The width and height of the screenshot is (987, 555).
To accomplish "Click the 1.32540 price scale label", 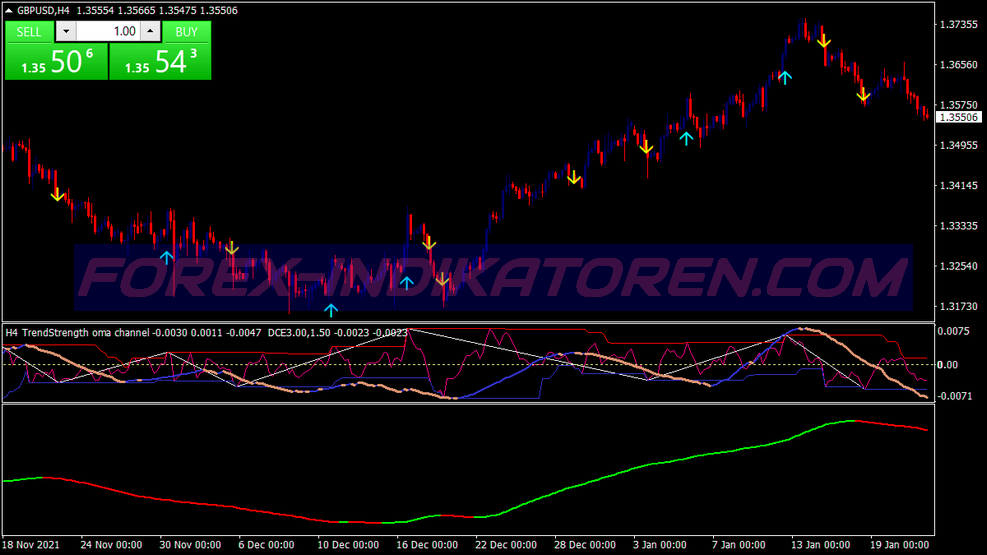I will (959, 266).
